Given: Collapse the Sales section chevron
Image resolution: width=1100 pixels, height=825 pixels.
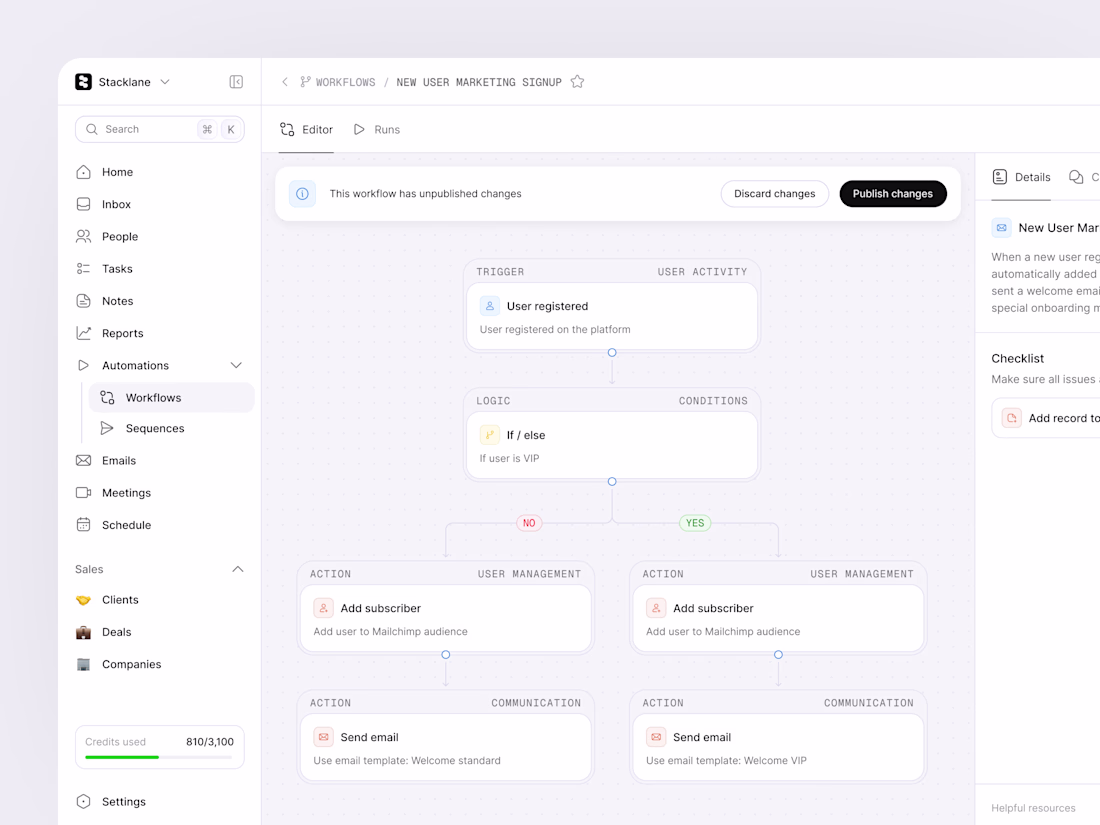Looking at the screenshot, I should (x=238, y=569).
